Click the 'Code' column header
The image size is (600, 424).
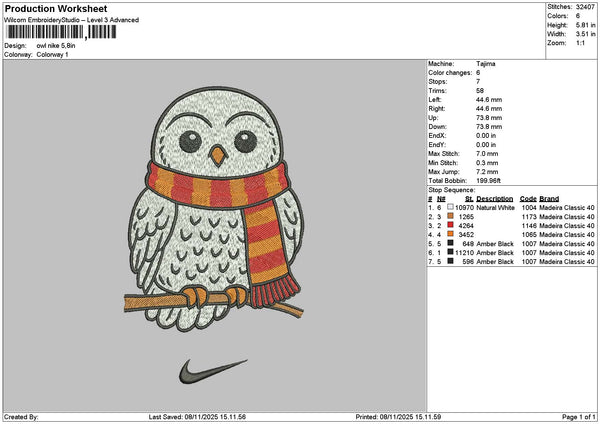528,199
